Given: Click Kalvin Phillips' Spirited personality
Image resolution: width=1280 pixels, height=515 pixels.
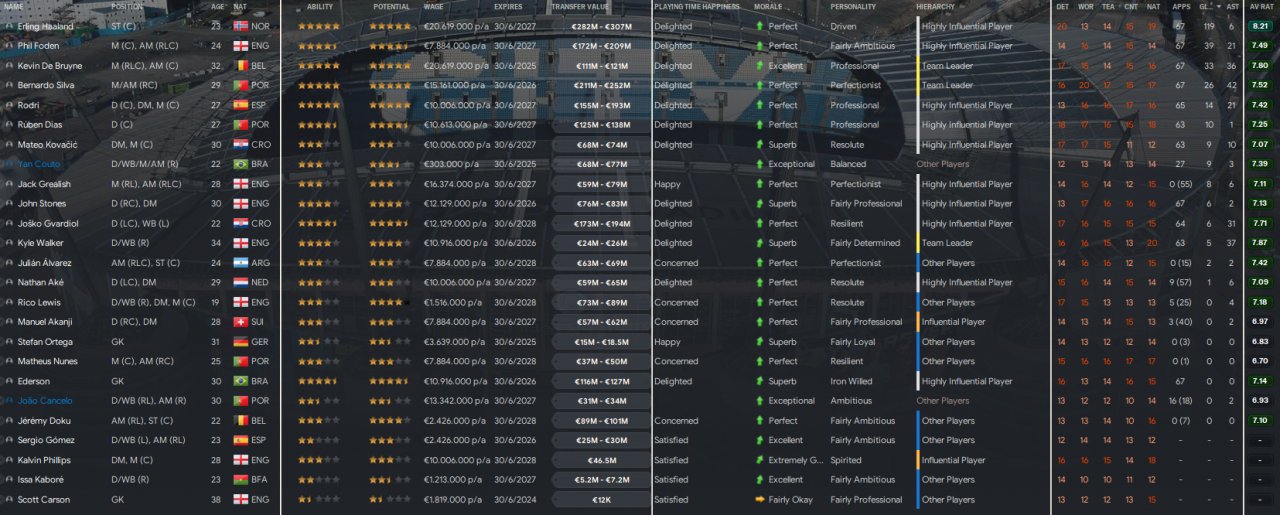Looking at the screenshot, I should pyautogui.click(x=846, y=460).
